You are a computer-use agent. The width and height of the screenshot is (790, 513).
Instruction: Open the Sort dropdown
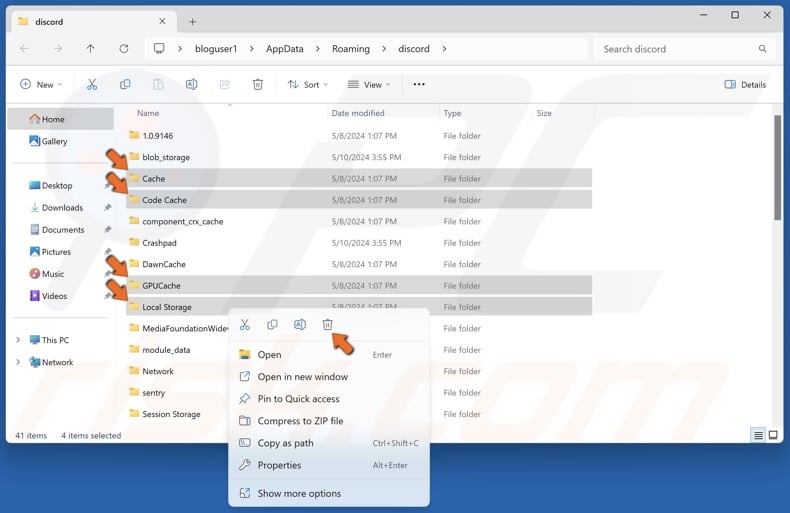(x=307, y=85)
